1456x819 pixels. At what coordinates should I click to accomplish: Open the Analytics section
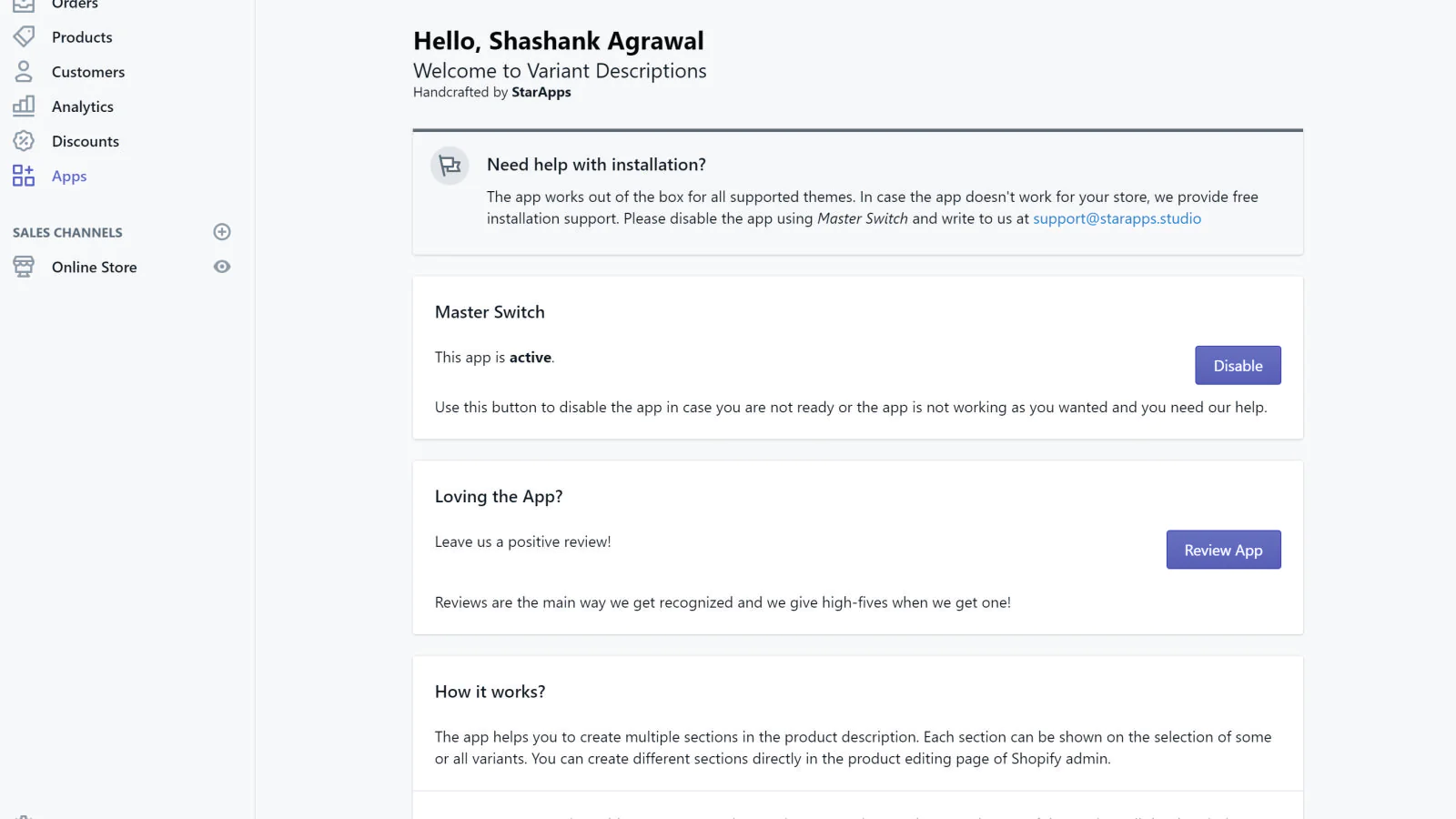tap(83, 106)
